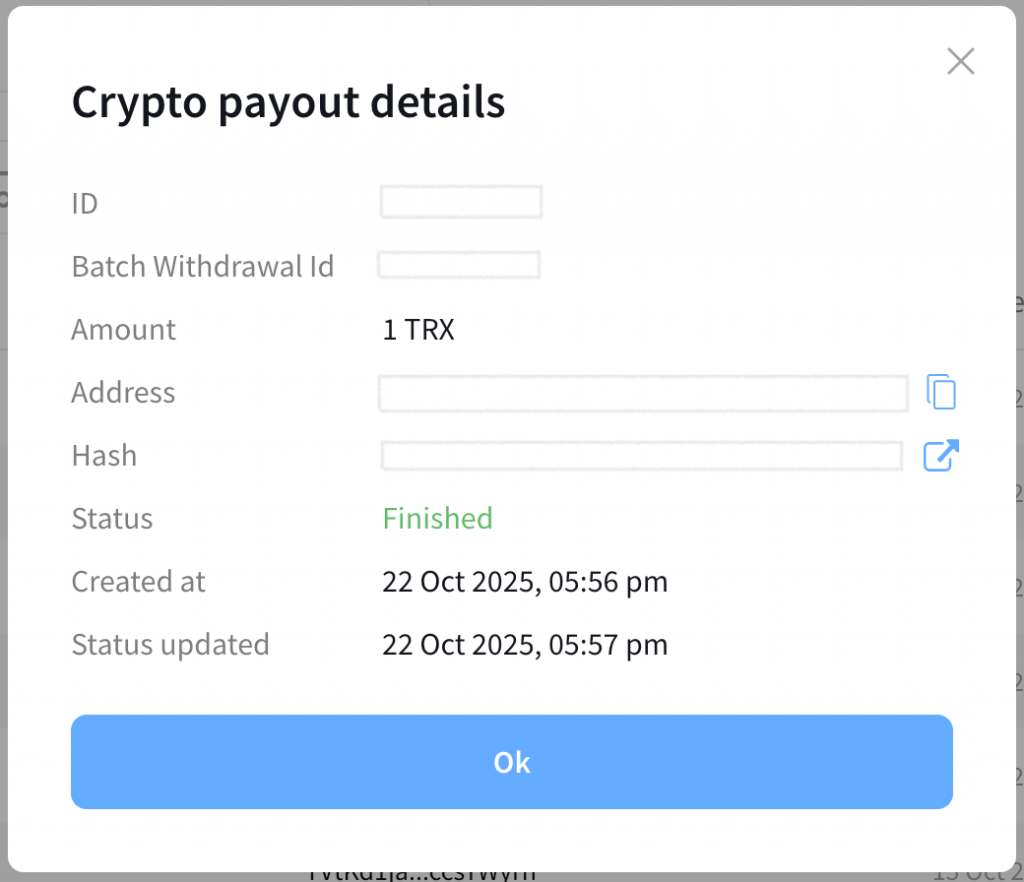Open the transaction hash in explorer
1024x882 pixels.
pyautogui.click(x=940, y=456)
